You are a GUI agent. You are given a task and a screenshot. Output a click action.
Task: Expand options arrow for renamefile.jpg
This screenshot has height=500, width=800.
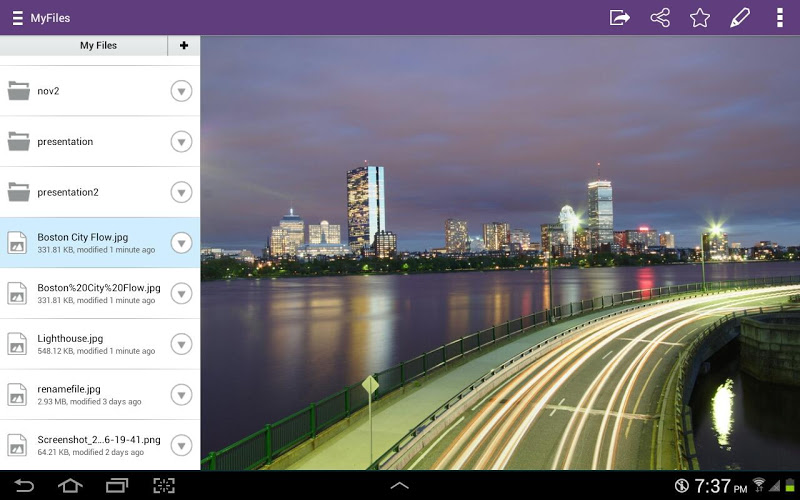coord(181,394)
